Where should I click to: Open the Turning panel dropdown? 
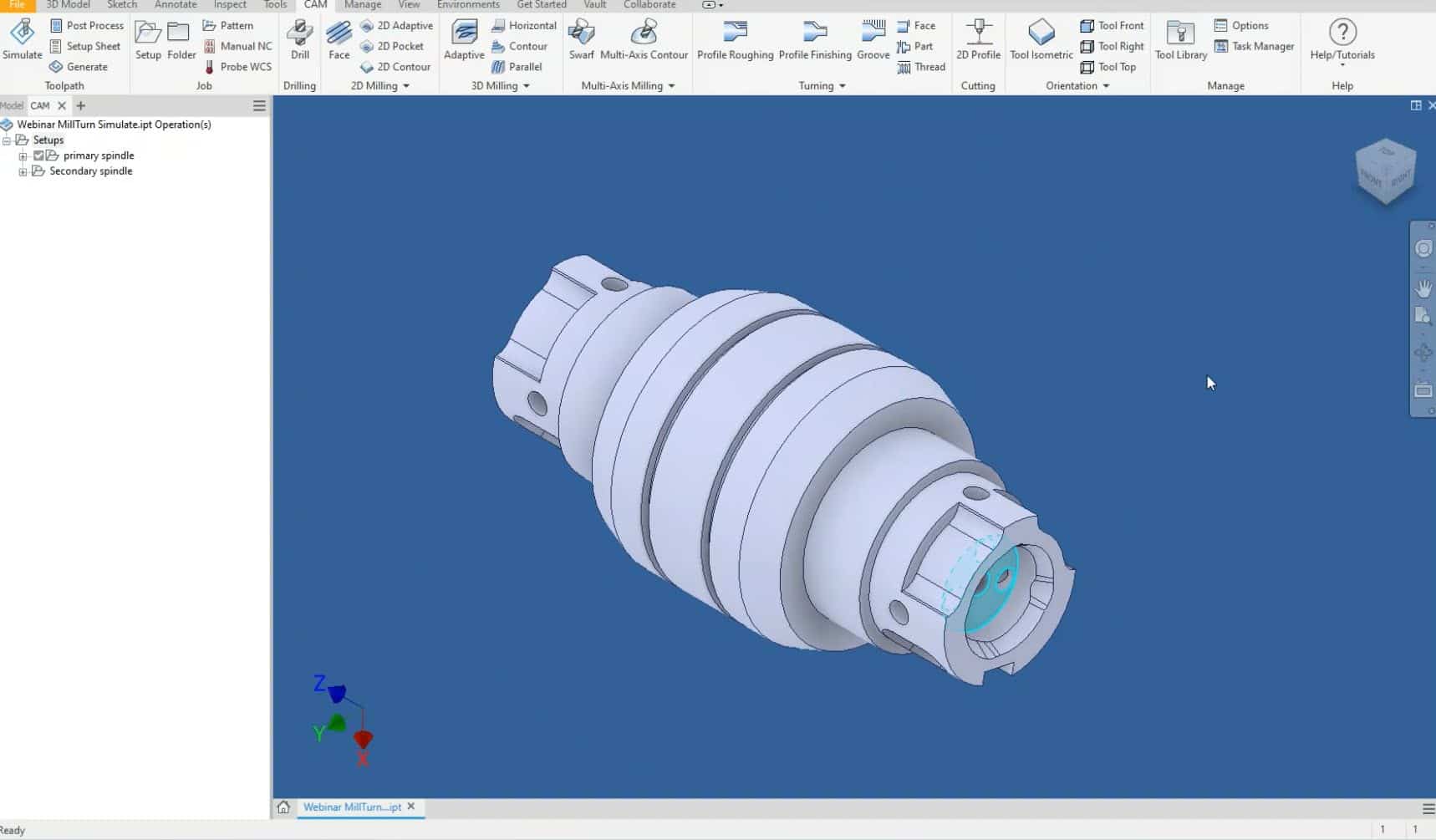[842, 86]
